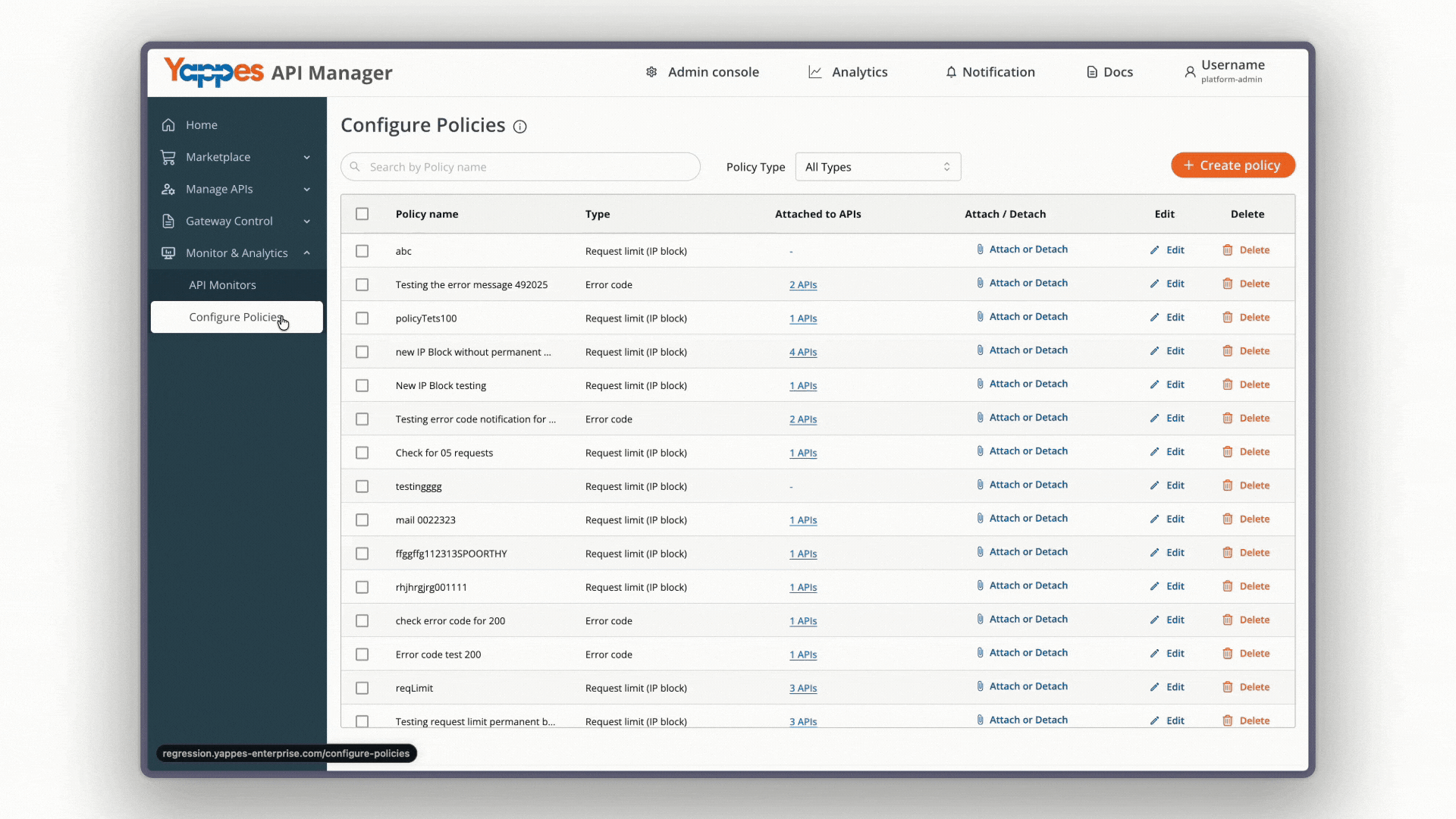
Task: Open the Admin console gear icon
Action: tap(651, 72)
